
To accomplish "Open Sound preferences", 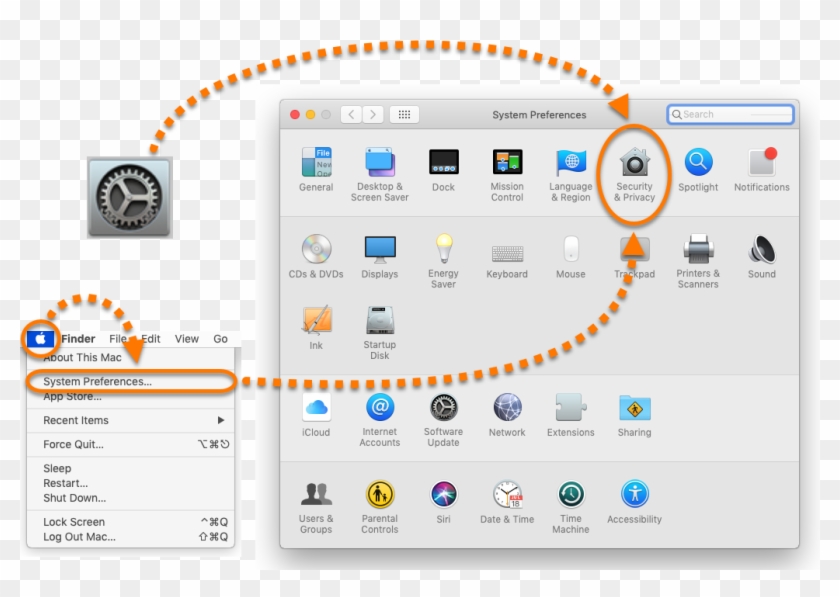I will (761, 249).
